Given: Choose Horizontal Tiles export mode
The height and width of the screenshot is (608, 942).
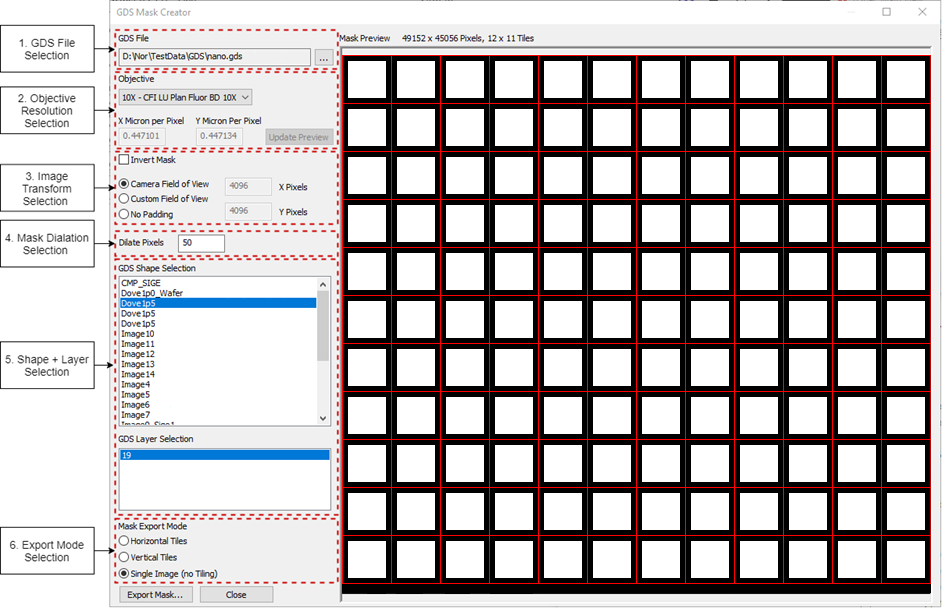Looking at the screenshot, I should [124, 541].
